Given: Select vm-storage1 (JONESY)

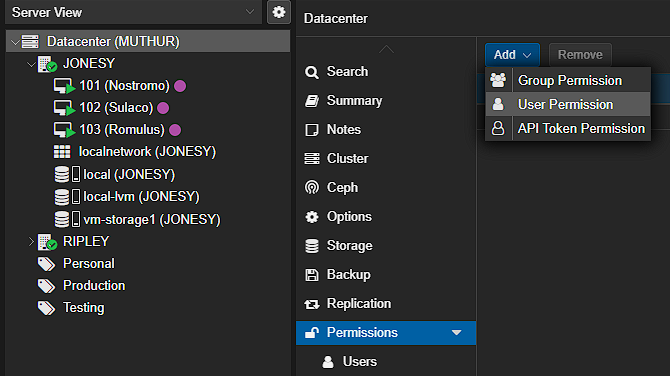Looking at the screenshot, I should pos(152,220).
